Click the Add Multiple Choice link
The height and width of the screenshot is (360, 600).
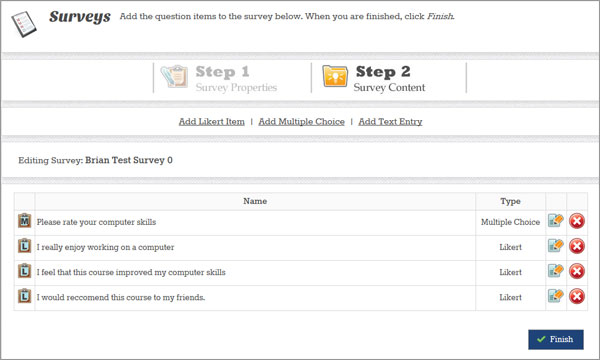[x=302, y=122]
